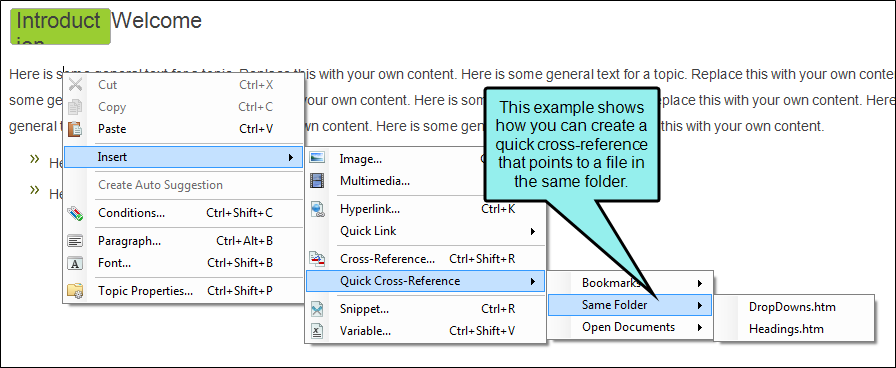Image resolution: width=896 pixels, height=368 pixels.
Task: Click the green Introduction breadcrumb
Action: (60, 26)
